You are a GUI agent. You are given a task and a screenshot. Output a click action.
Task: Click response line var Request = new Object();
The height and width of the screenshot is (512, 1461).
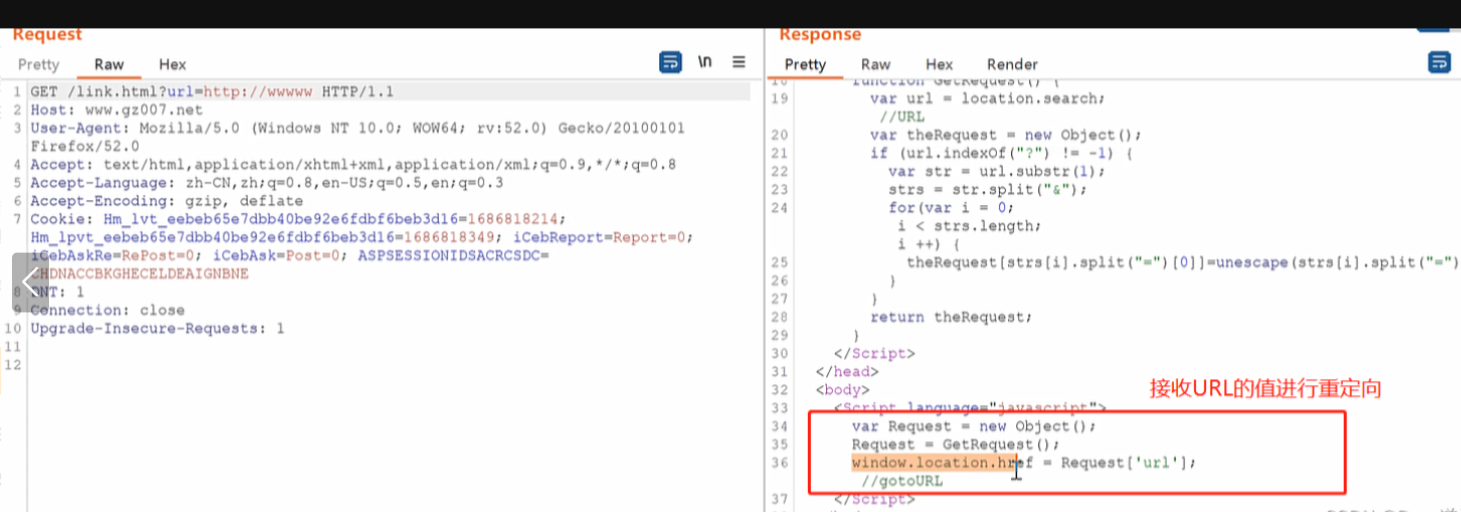[973, 426]
